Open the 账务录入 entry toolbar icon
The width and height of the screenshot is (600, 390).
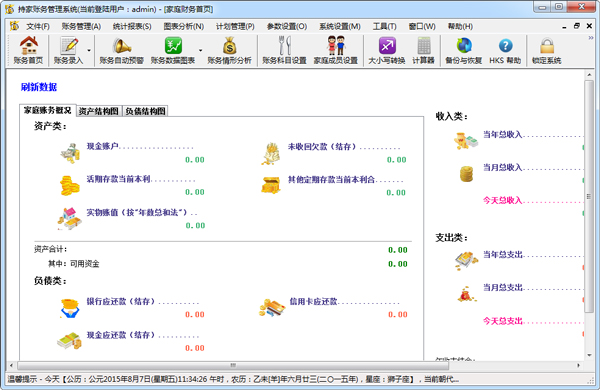[x=68, y=50]
